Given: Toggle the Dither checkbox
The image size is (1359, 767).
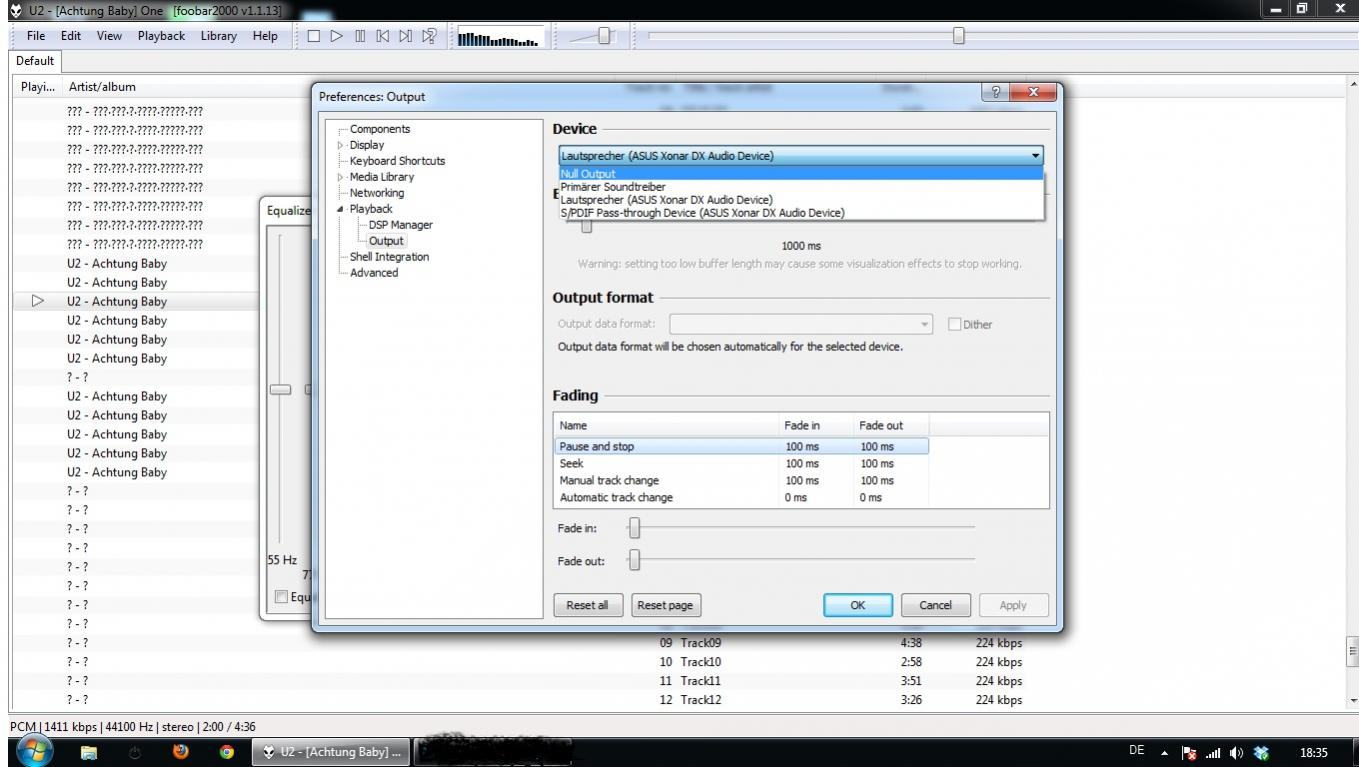Looking at the screenshot, I should click(954, 324).
